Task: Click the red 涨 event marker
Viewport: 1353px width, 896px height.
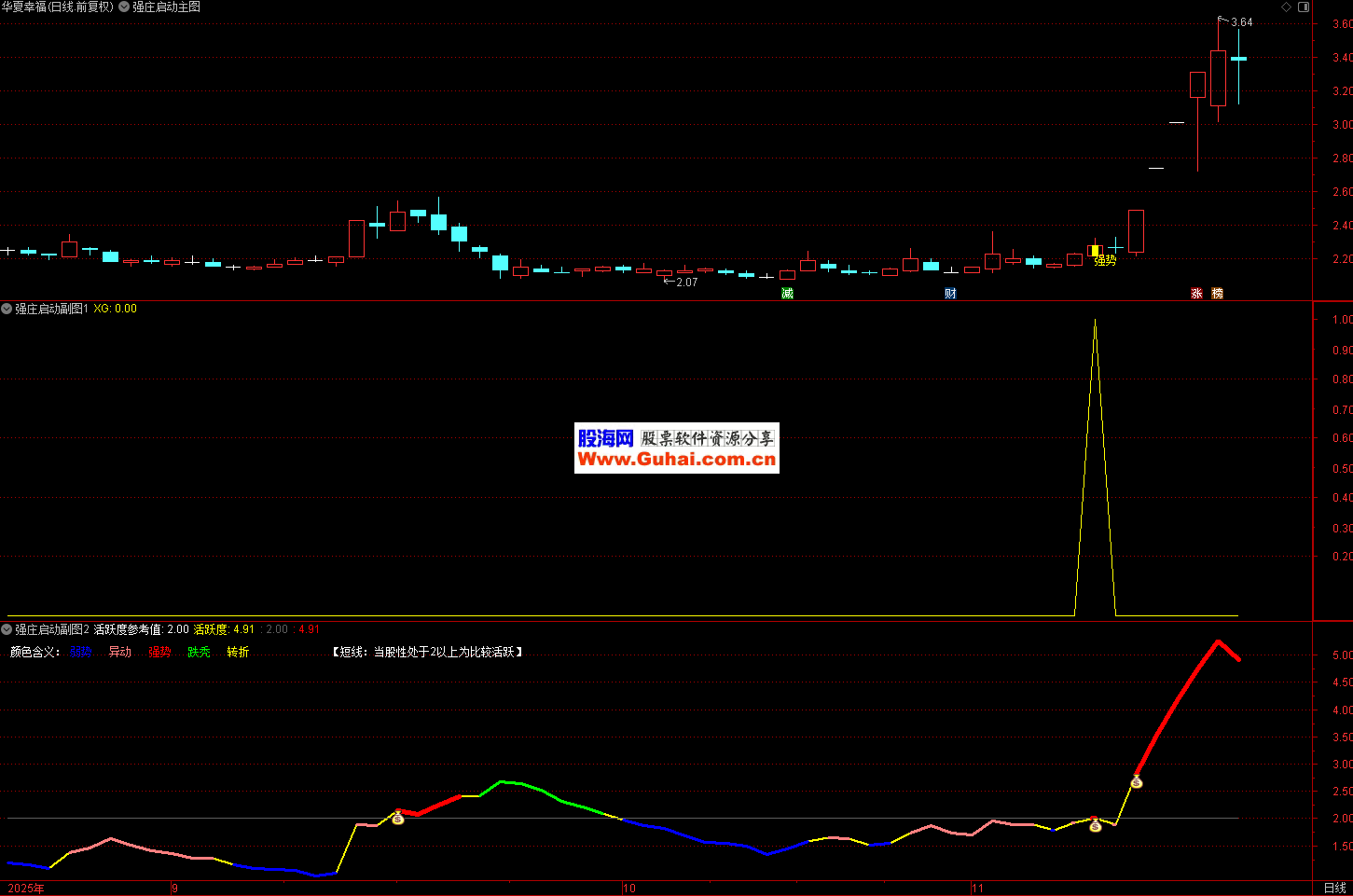Action: 1197,294
